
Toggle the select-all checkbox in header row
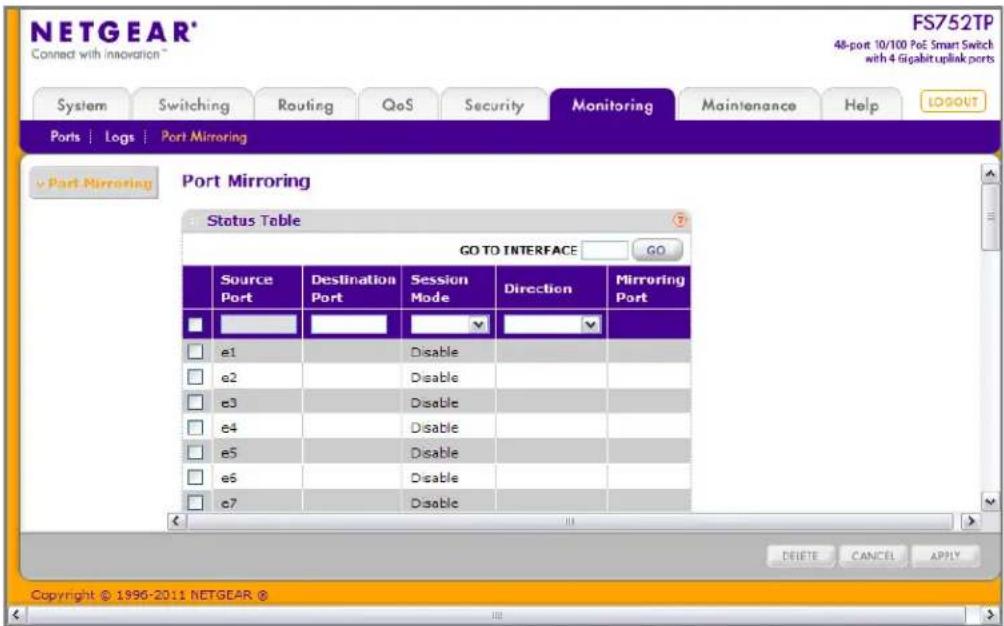pyautogui.click(x=195, y=325)
